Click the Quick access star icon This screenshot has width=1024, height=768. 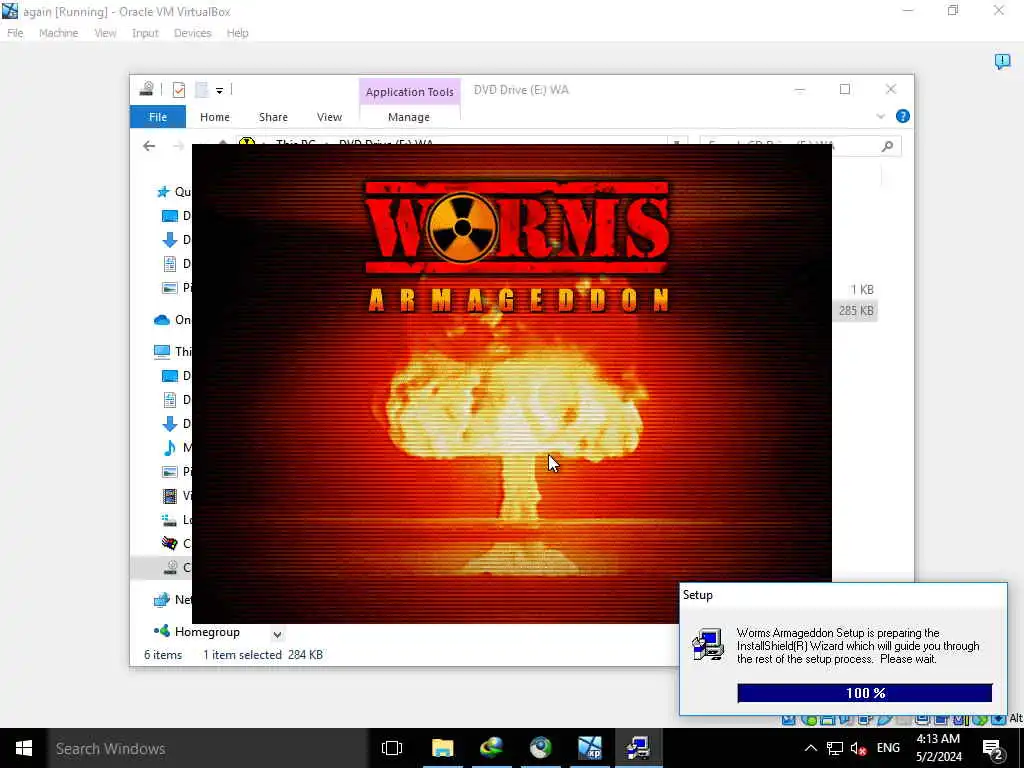coord(163,192)
